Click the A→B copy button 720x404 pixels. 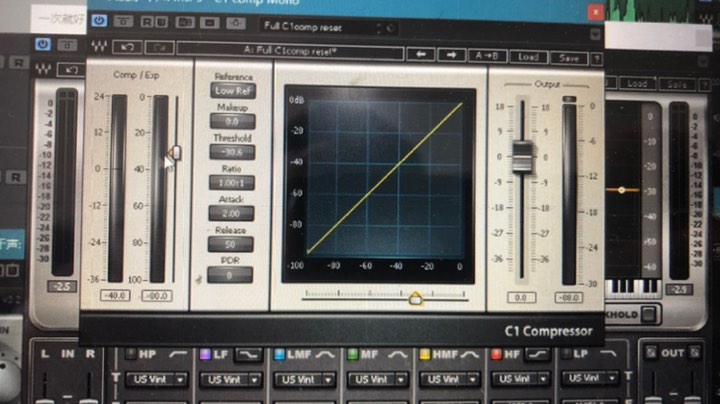point(487,56)
